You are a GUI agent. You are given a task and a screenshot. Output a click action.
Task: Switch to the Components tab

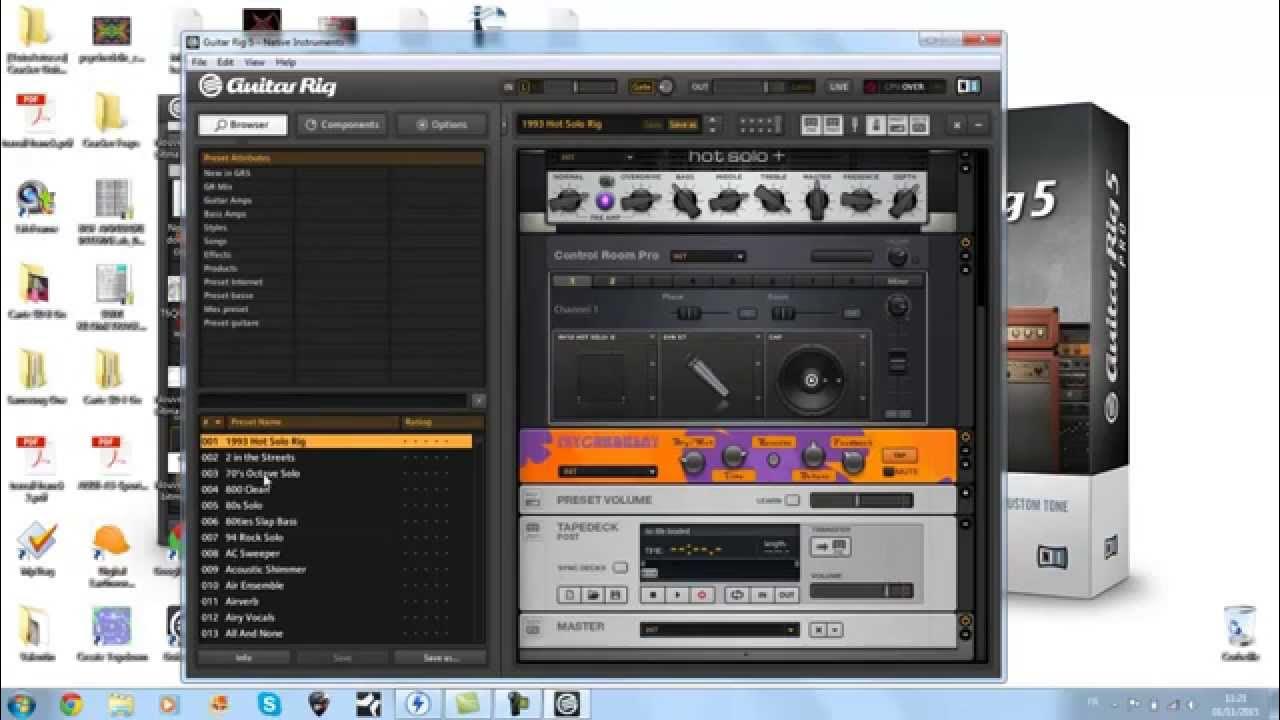pyautogui.click(x=342, y=125)
